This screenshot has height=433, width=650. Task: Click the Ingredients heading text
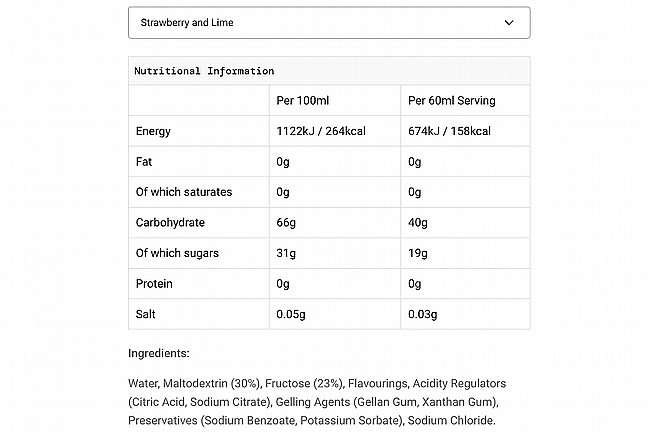click(158, 353)
